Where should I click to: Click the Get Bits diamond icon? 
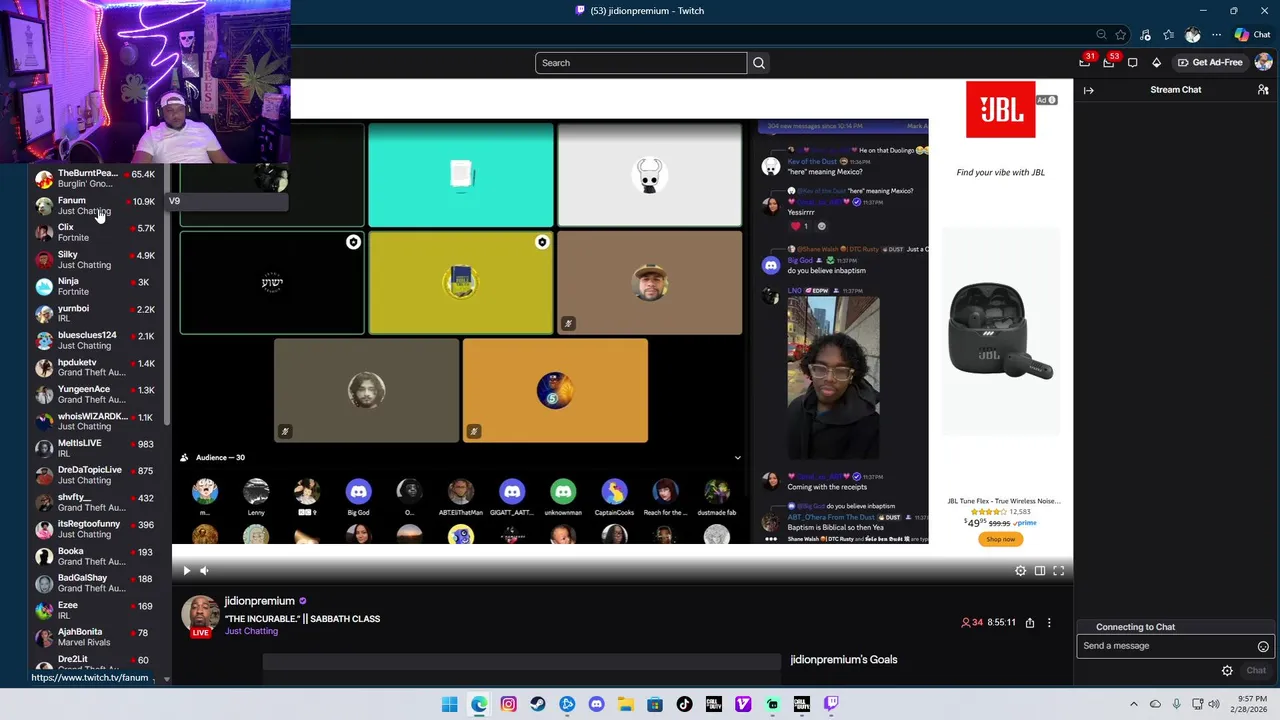click(x=1157, y=62)
